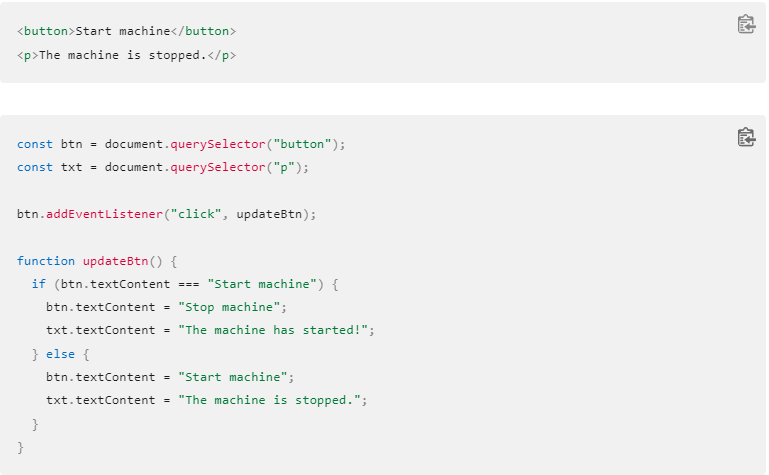Click the strict equality === operator
769x475 pixels.
click(x=189, y=284)
